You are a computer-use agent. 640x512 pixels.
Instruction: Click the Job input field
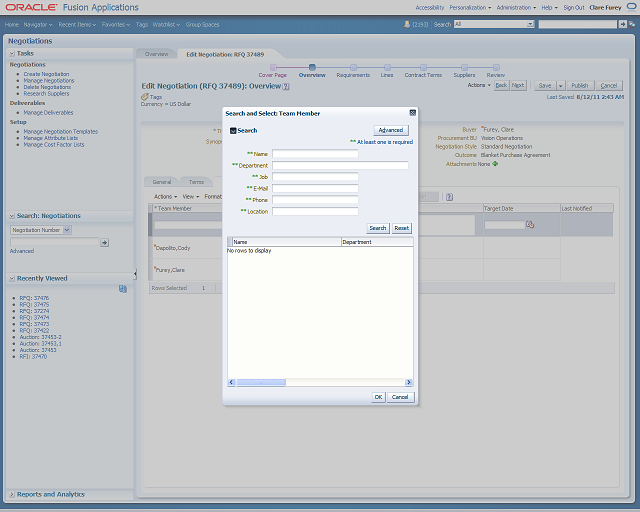315,176
